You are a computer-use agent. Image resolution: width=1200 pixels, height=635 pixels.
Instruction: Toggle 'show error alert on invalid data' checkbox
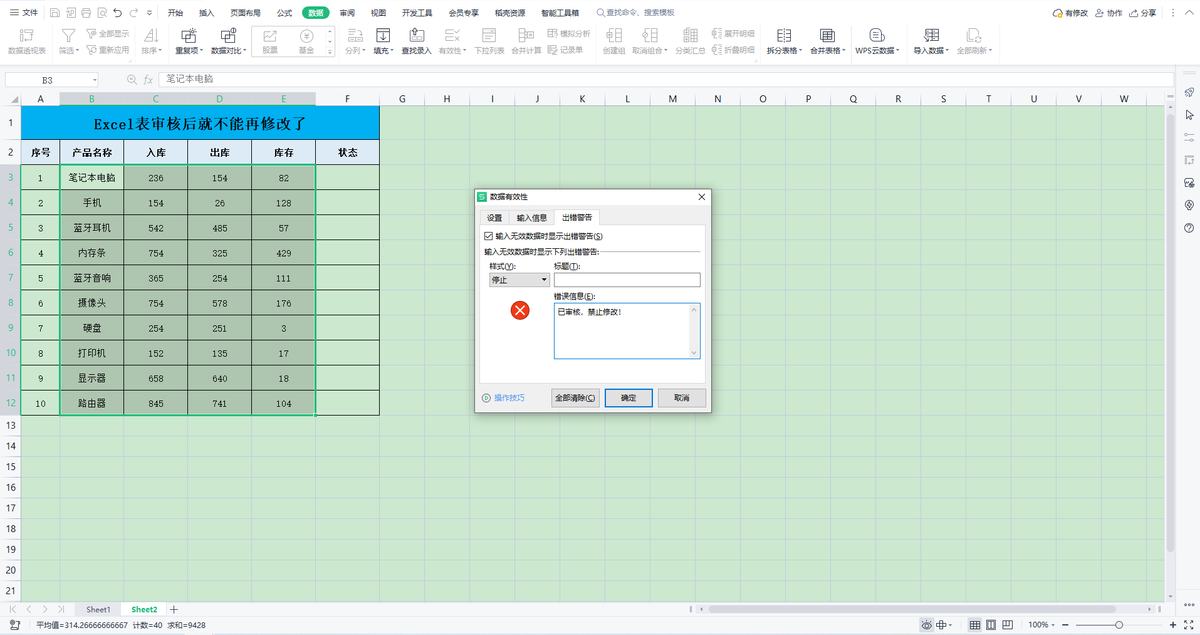[x=488, y=236]
